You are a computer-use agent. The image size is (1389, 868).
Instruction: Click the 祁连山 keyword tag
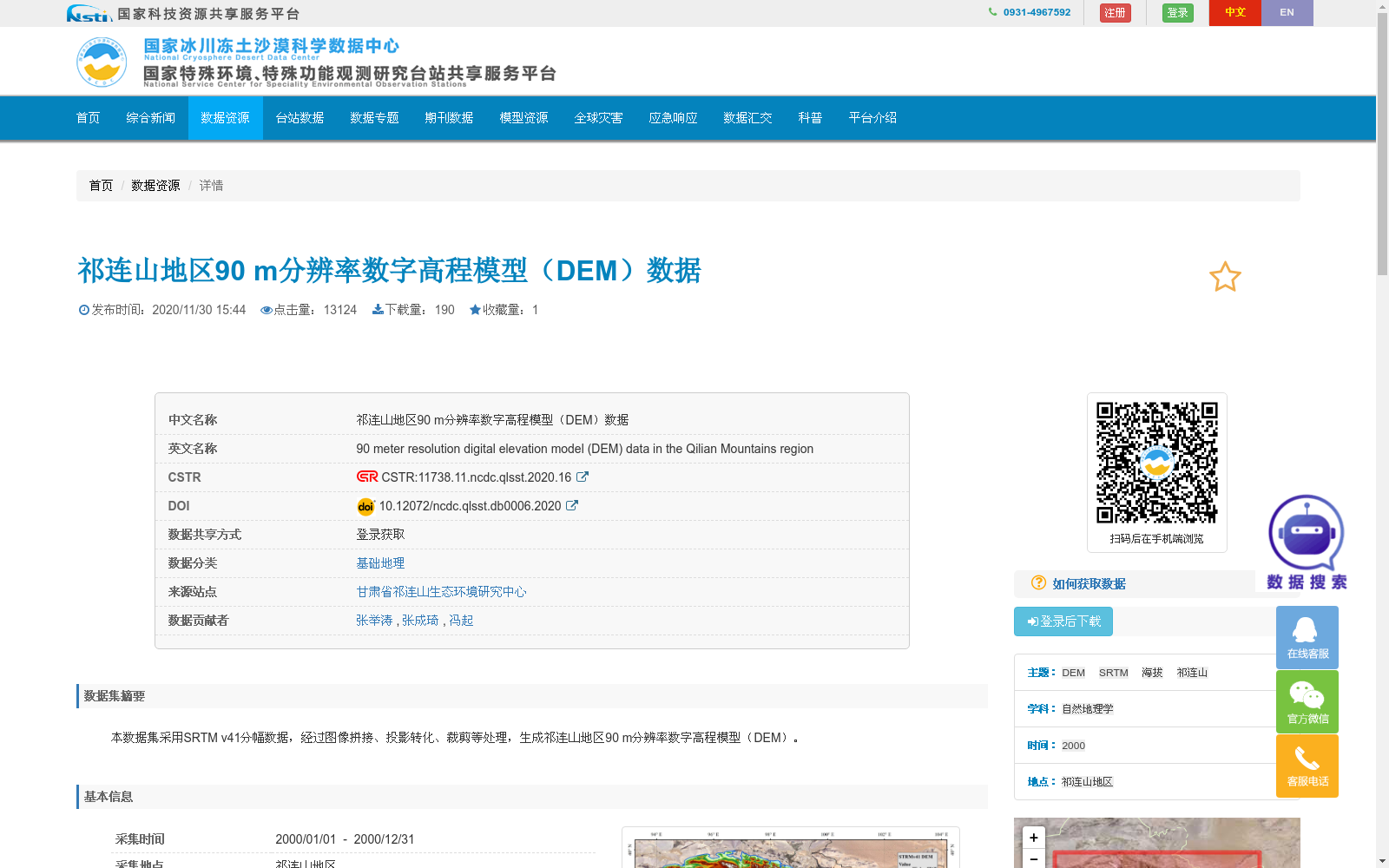[x=1192, y=673]
